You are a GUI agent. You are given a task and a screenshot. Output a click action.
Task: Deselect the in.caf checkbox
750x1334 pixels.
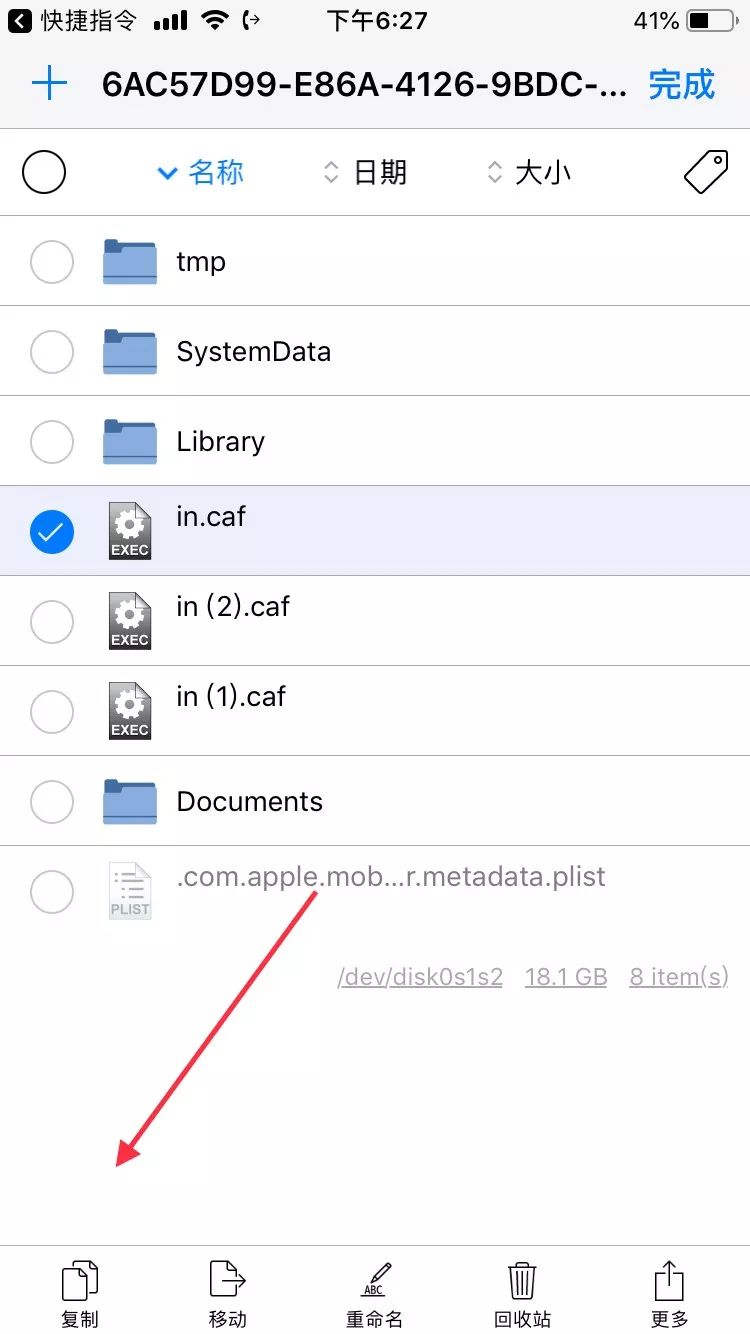click(x=51, y=532)
